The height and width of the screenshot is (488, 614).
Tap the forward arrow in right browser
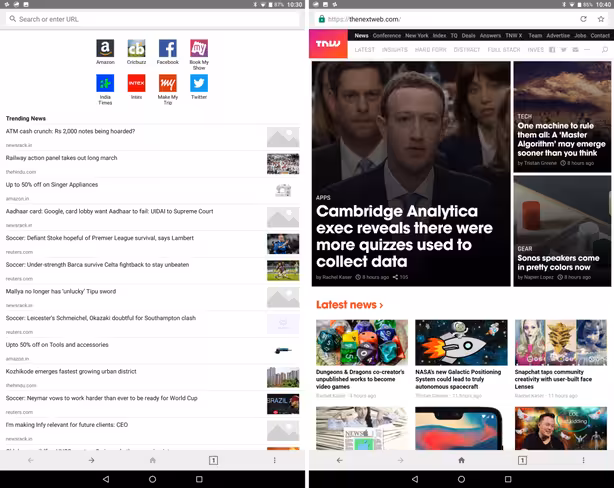(400, 460)
